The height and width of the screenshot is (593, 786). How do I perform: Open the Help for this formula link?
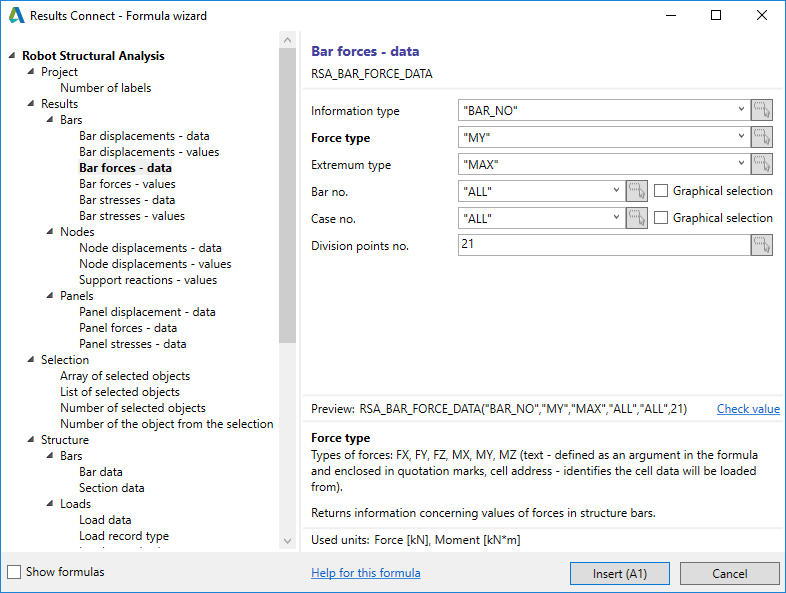click(365, 573)
